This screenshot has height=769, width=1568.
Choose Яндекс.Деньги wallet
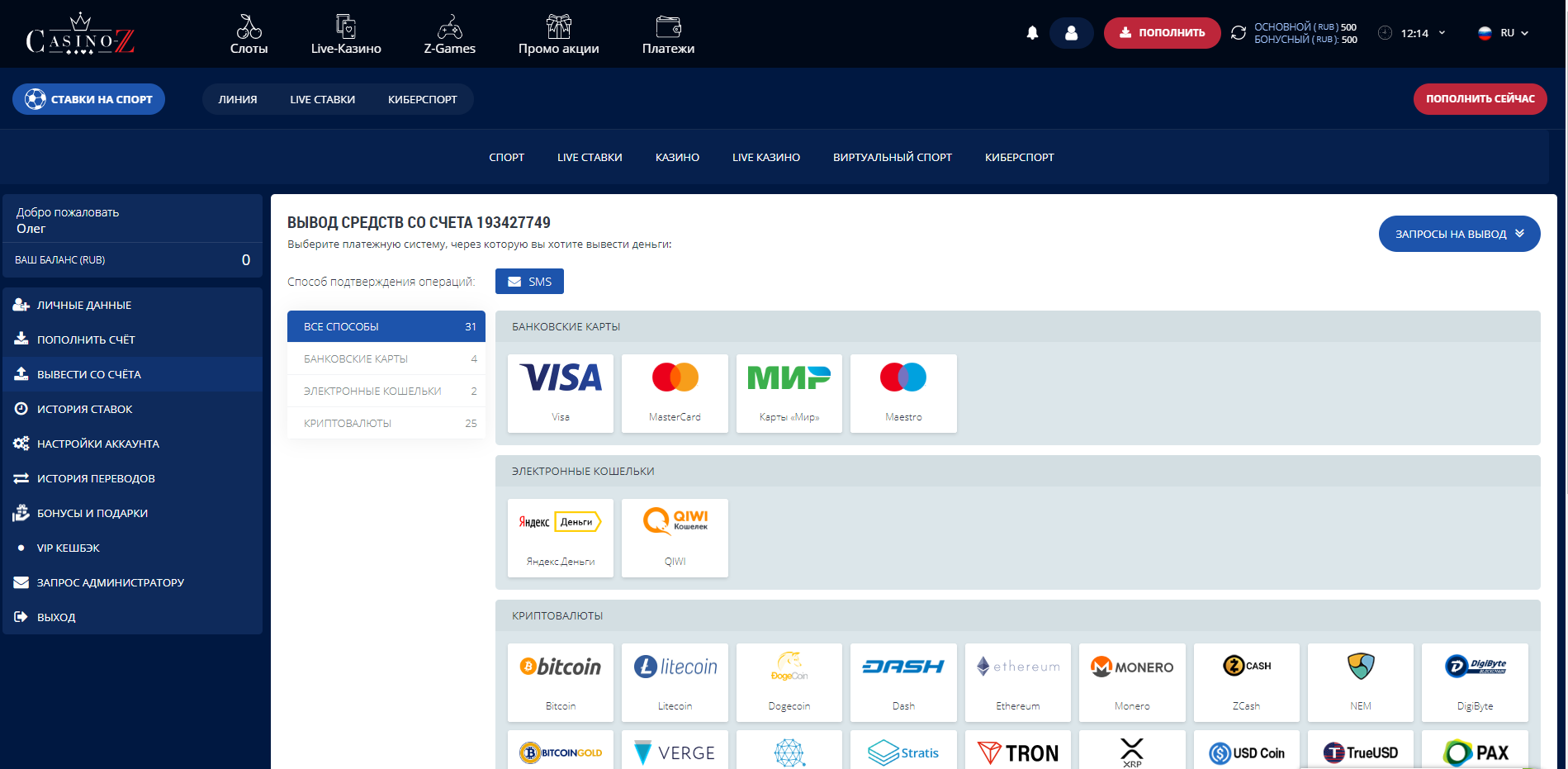pyautogui.click(x=561, y=538)
